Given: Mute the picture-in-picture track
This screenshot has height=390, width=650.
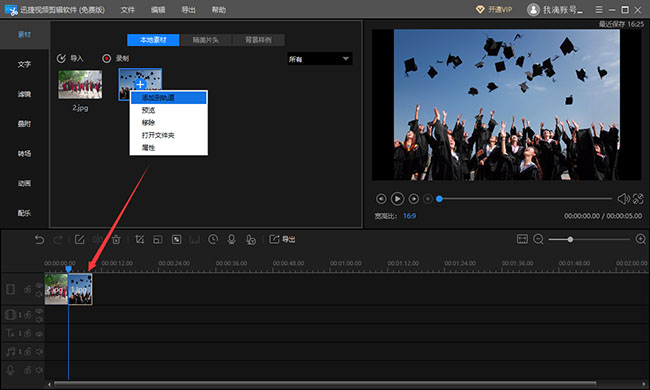Looking at the screenshot, I should (x=39, y=320).
